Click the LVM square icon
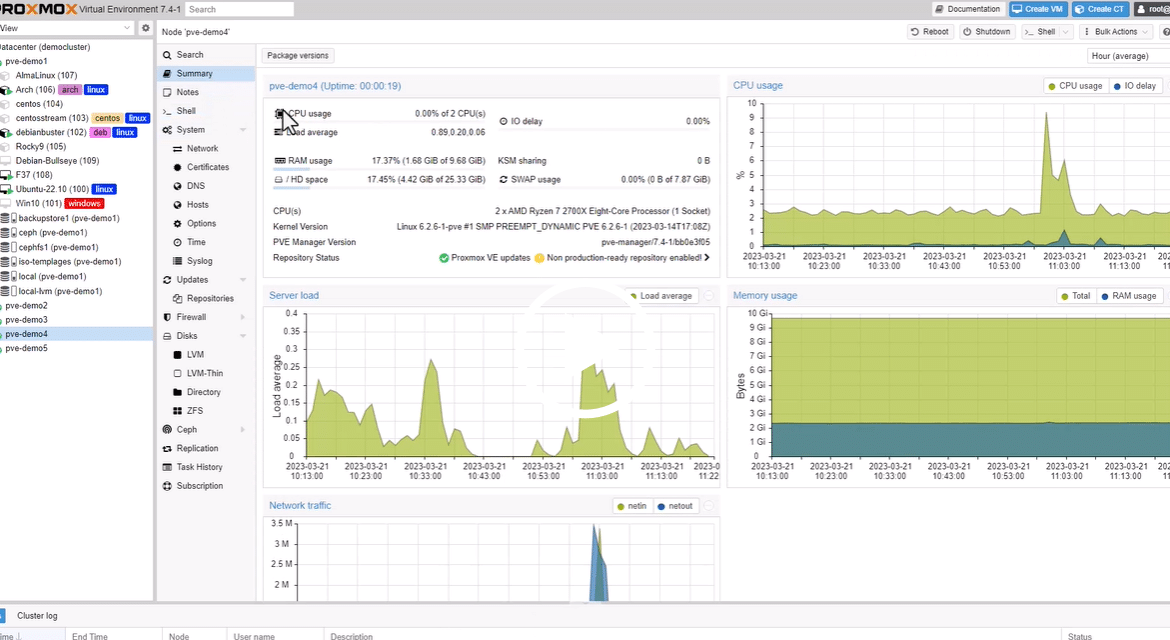This screenshot has height=640, width=1170. pos(178,355)
